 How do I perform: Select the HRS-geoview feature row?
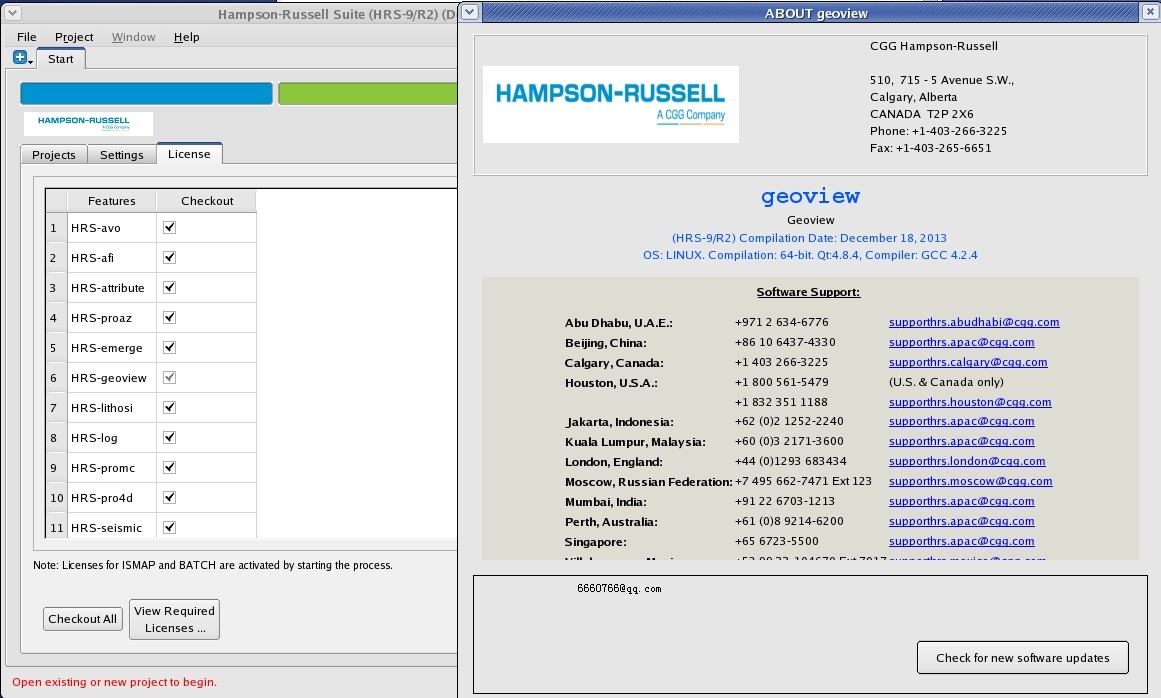point(111,377)
